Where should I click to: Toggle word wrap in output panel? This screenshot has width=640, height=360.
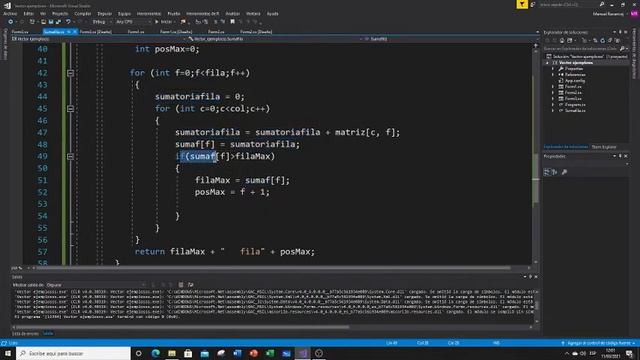(191, 285)
